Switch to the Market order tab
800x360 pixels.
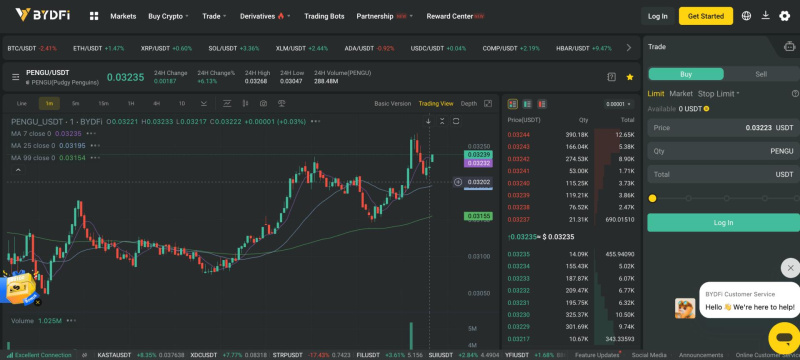coord(681,94)
